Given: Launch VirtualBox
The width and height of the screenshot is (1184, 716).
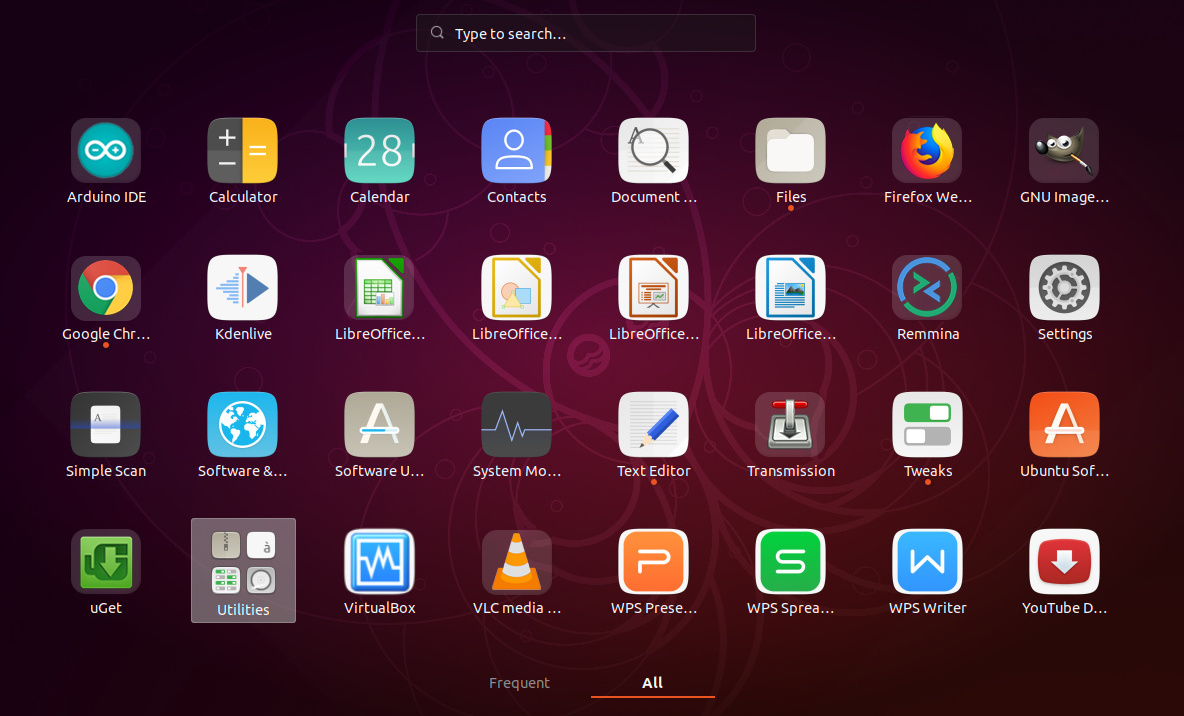Looking at the screenshot, I should pos(380,562).
